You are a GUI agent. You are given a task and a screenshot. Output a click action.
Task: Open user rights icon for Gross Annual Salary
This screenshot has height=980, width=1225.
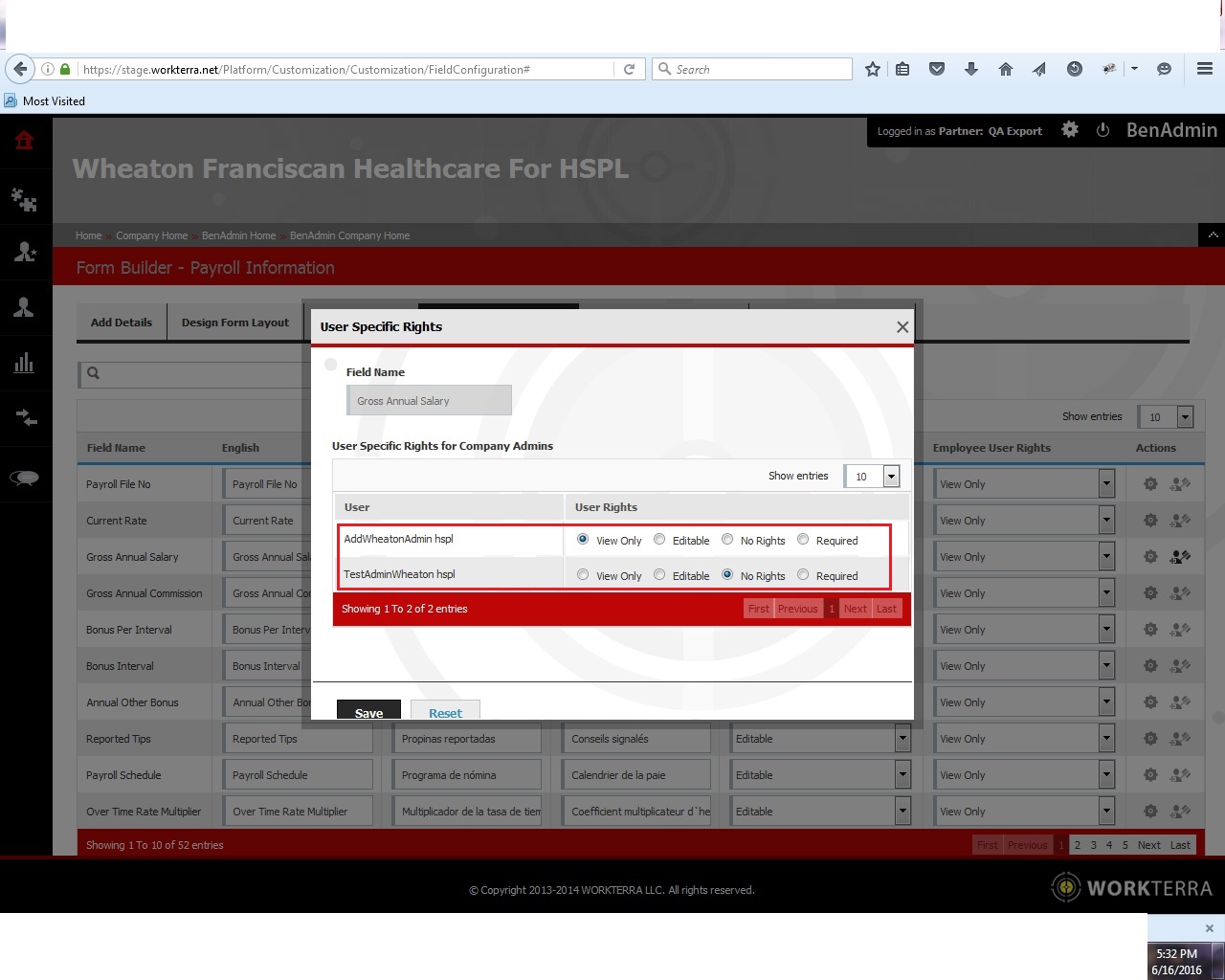click(1181, 557)
